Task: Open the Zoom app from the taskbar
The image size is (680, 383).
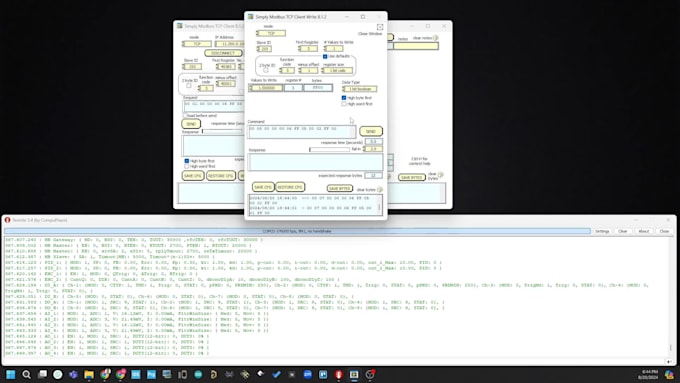Action: 307,374
